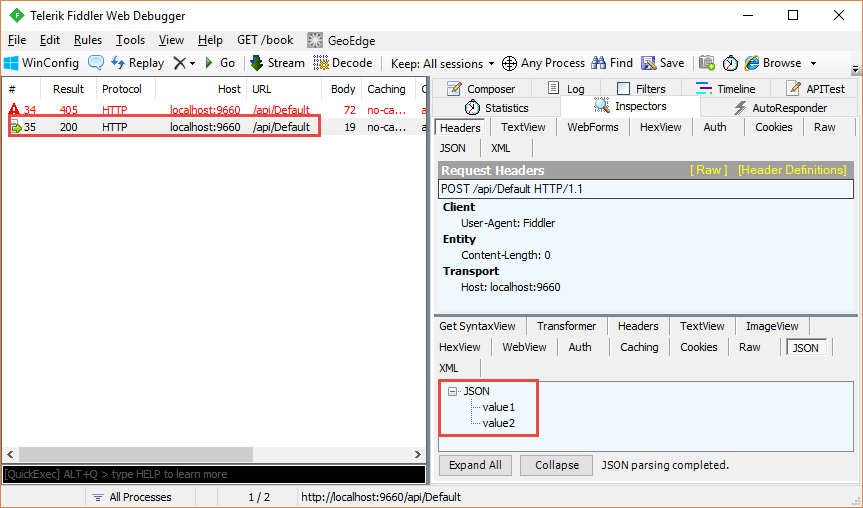The image size is (863, 508).
Task: Click scroll right arrow of session list
Action: pyautogui.click(x=418, y=454)
